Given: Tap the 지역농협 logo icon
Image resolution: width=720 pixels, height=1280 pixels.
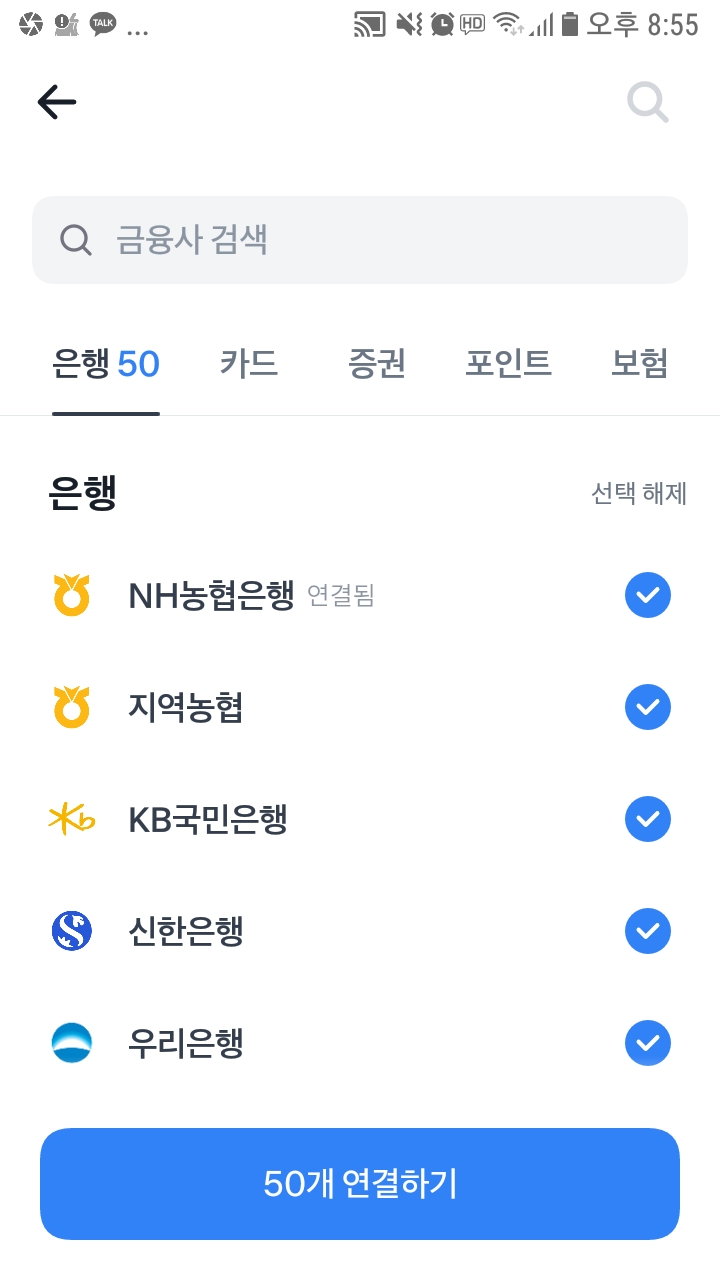Looking at the screenshot, I should point(71,707).
